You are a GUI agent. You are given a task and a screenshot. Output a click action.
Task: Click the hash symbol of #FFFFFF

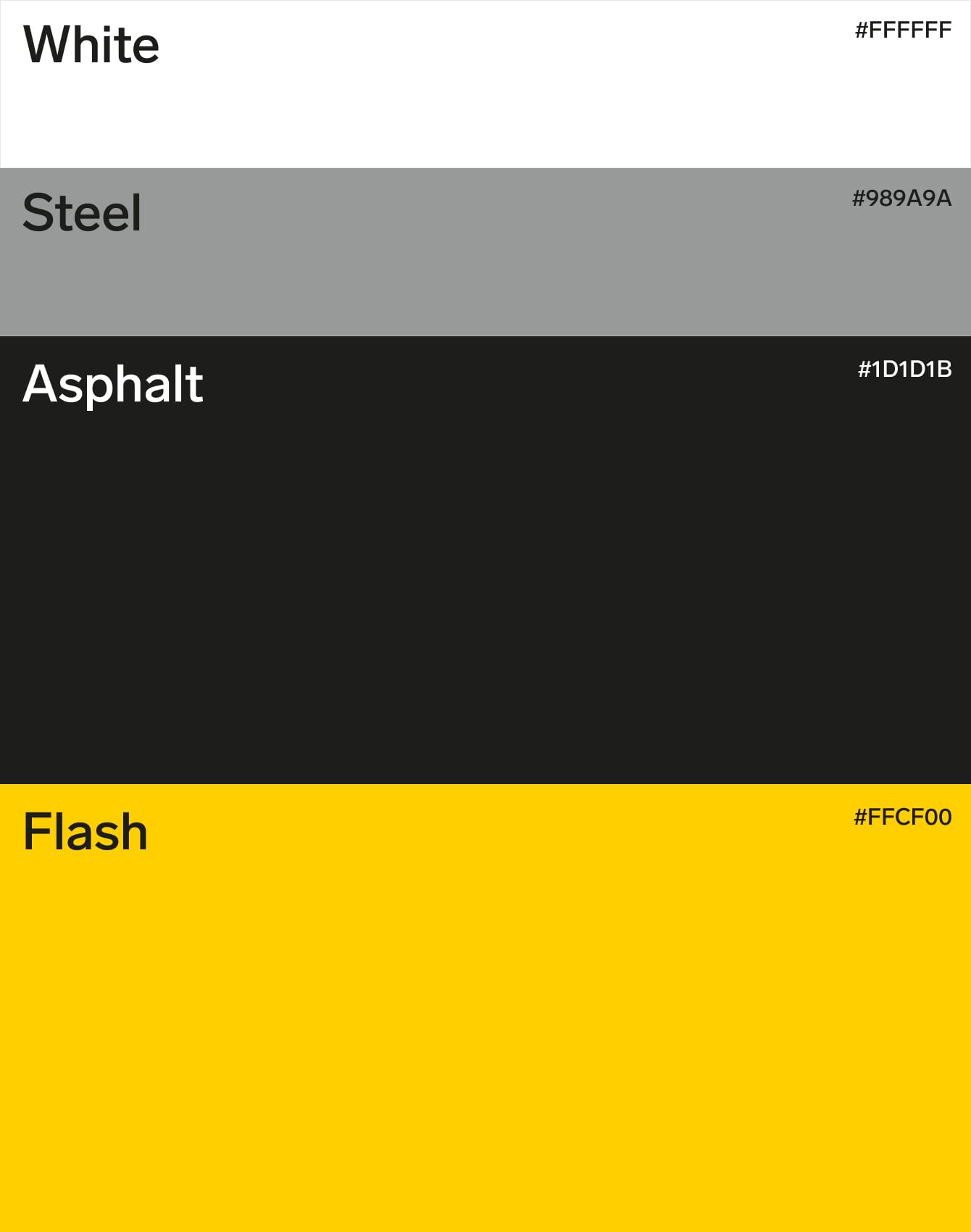862,30
